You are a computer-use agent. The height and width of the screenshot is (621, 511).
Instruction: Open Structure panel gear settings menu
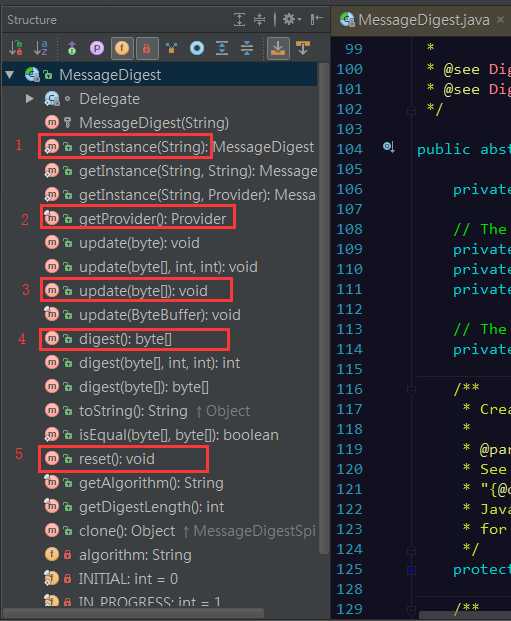(292, 19)
